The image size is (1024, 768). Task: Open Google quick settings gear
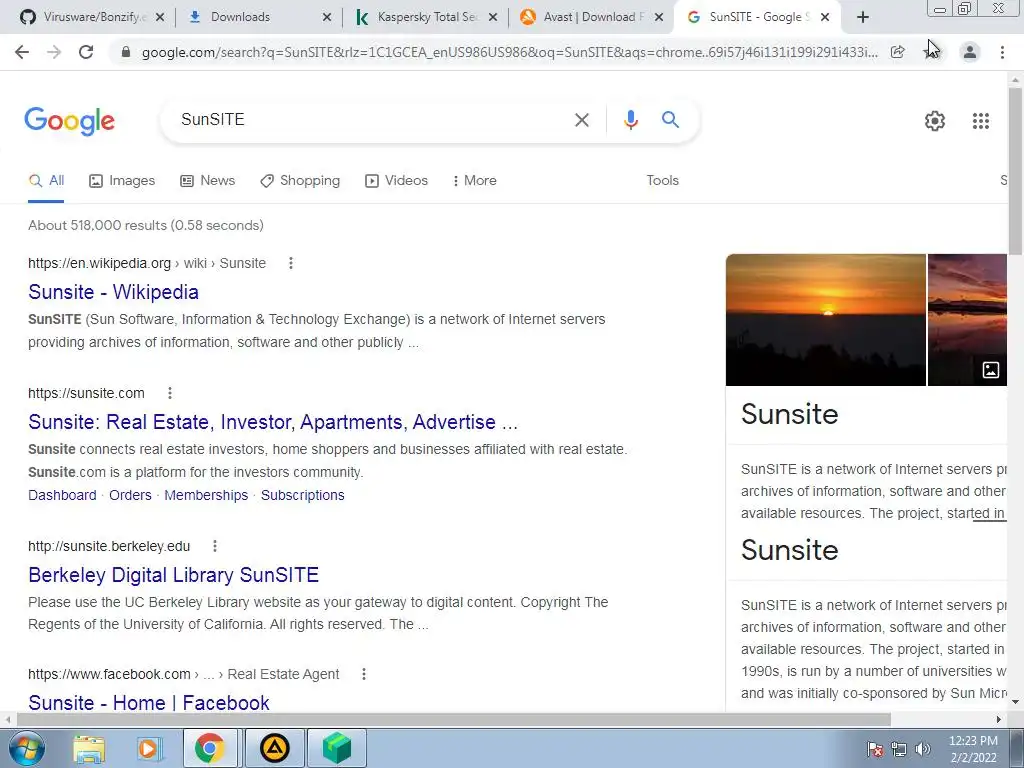click(935, 121)
